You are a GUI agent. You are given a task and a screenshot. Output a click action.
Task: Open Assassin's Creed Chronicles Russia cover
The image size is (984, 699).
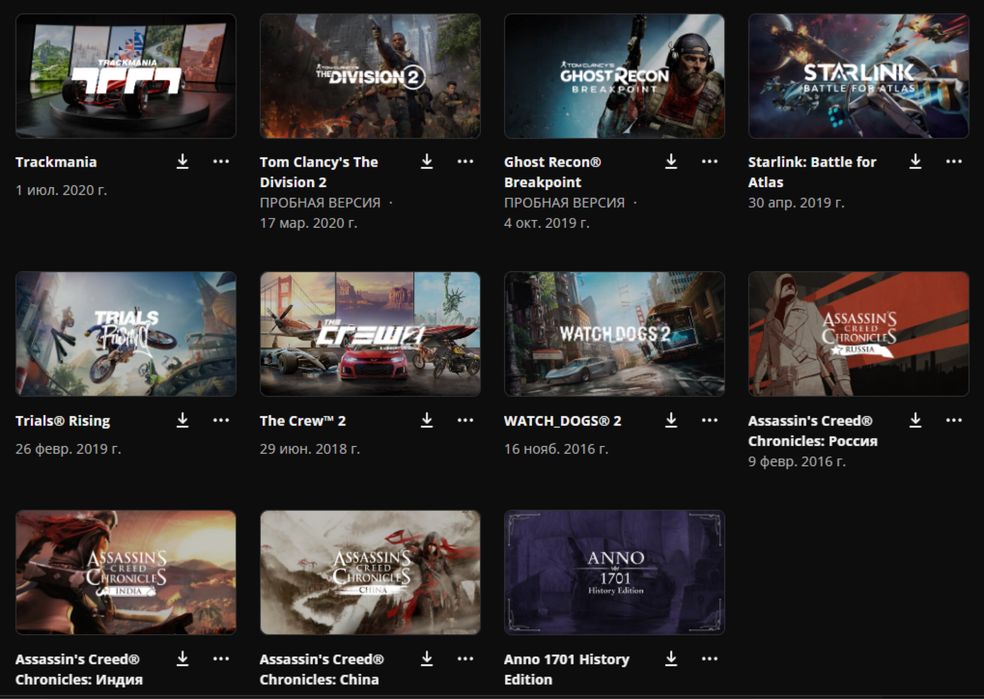[858, 334]
